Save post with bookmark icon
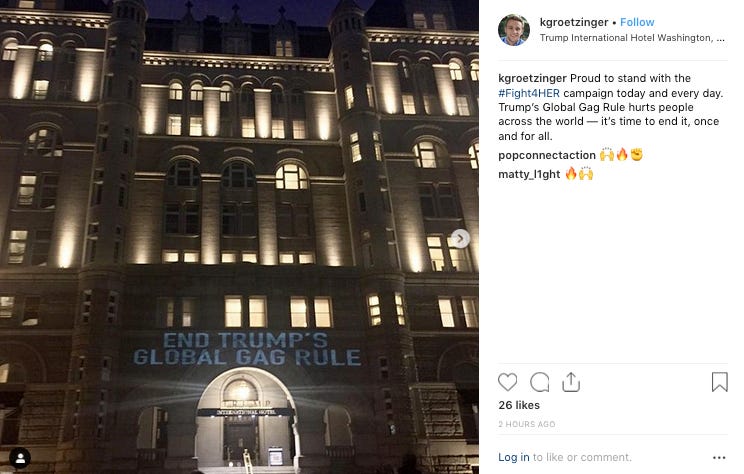The width and height of the screenshot is (744, 474). pos(719,382)
